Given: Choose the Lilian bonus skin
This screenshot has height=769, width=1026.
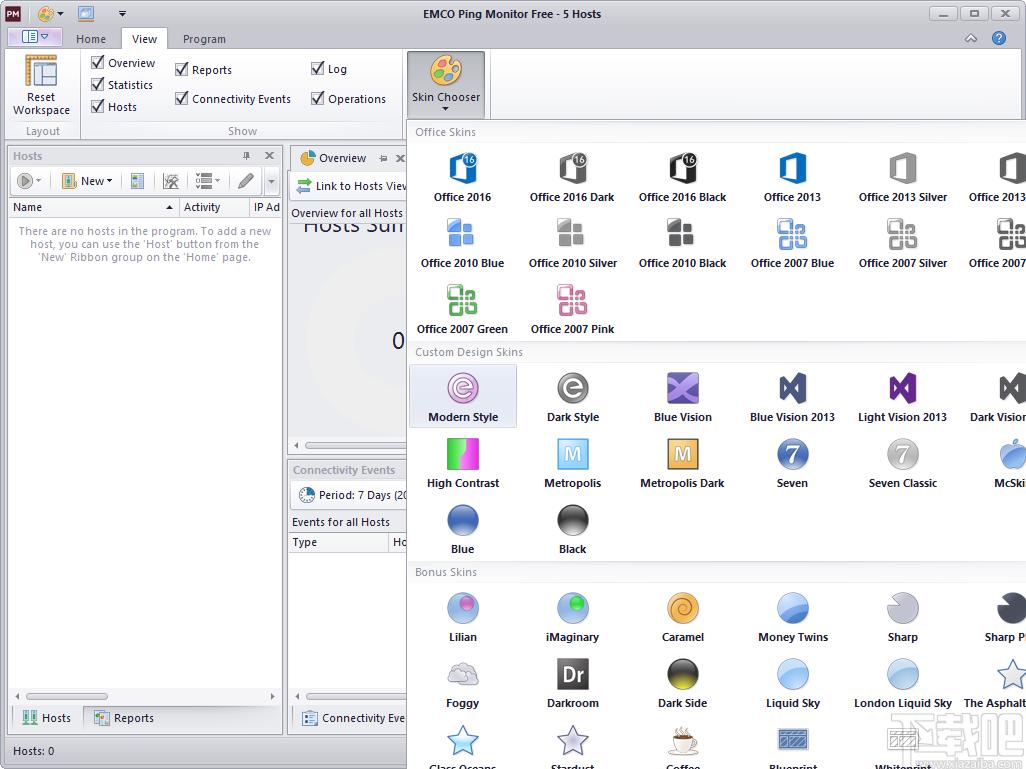Looking at the screenshot, I should click(x=463, y=617).
